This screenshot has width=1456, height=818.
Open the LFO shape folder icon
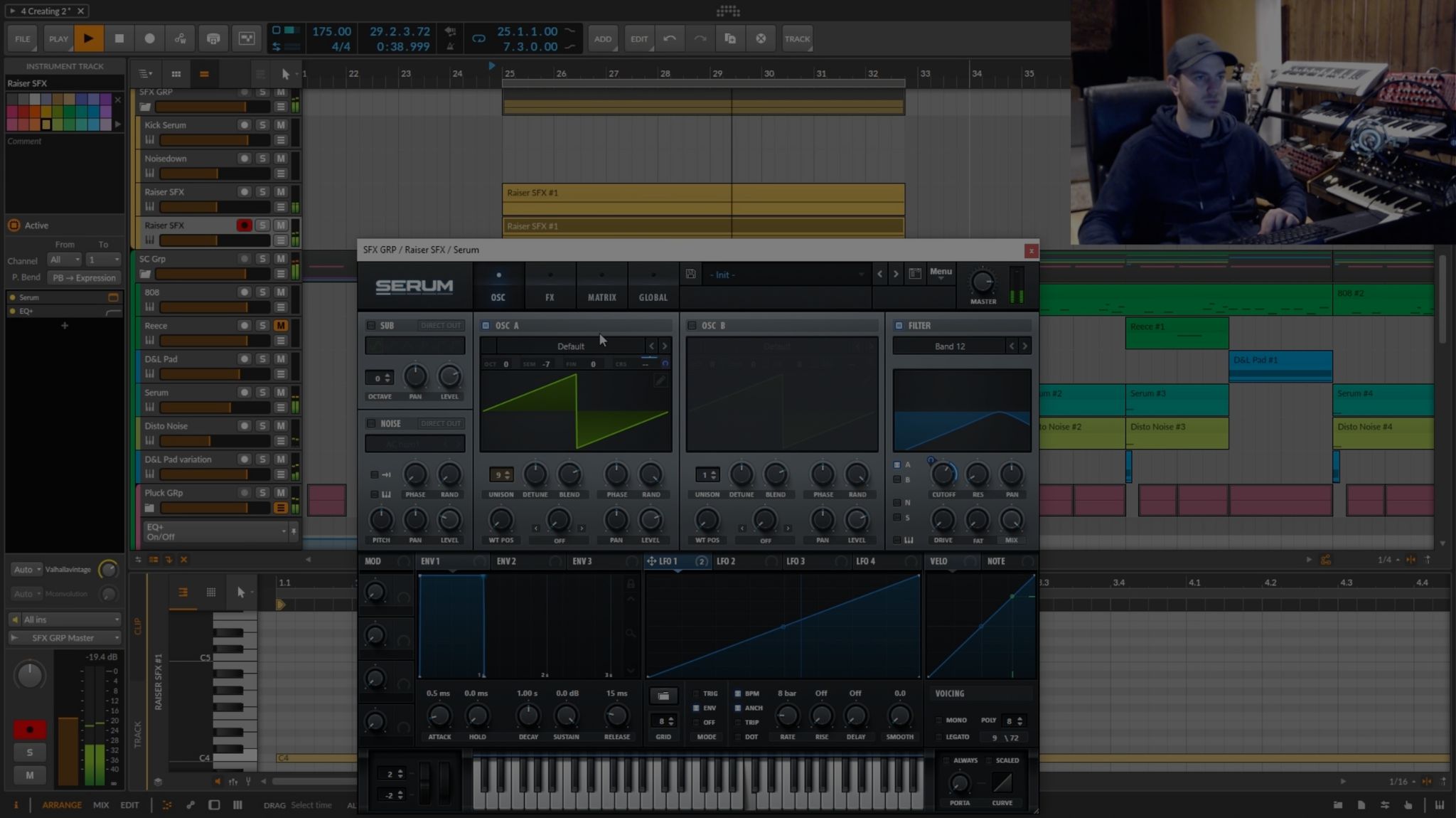pyautogui.click(x=663, y=696)
